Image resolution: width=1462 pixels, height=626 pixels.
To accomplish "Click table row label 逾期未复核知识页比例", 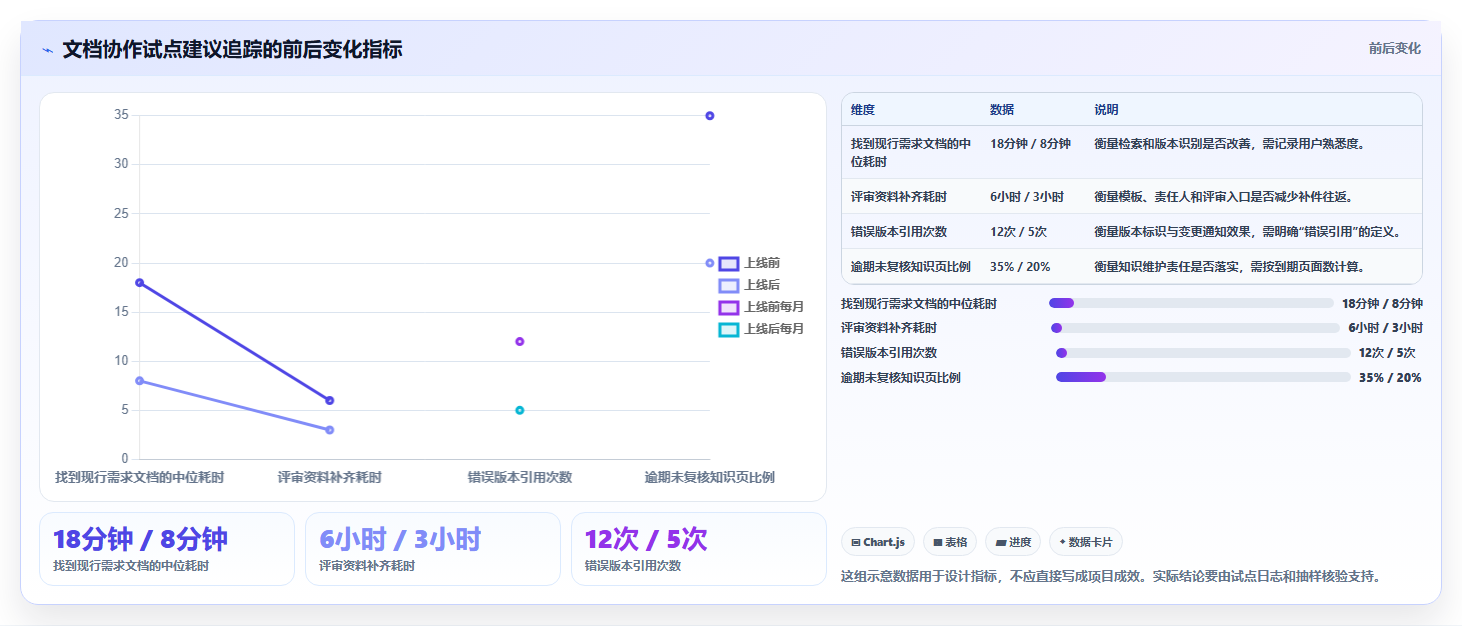I will point(911,267).
